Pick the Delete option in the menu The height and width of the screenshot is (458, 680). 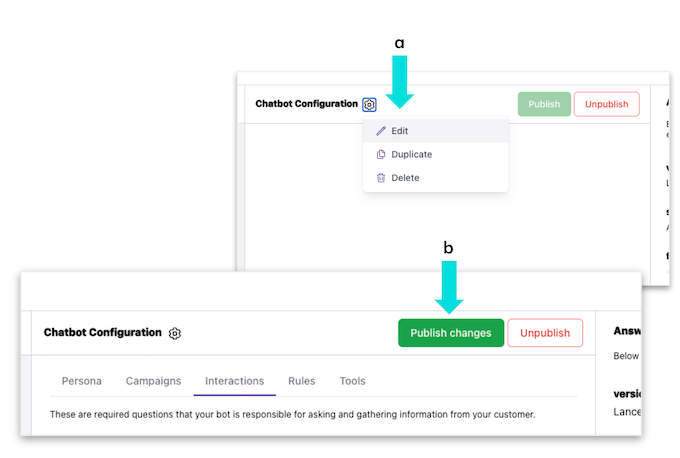tap(405, 178)
